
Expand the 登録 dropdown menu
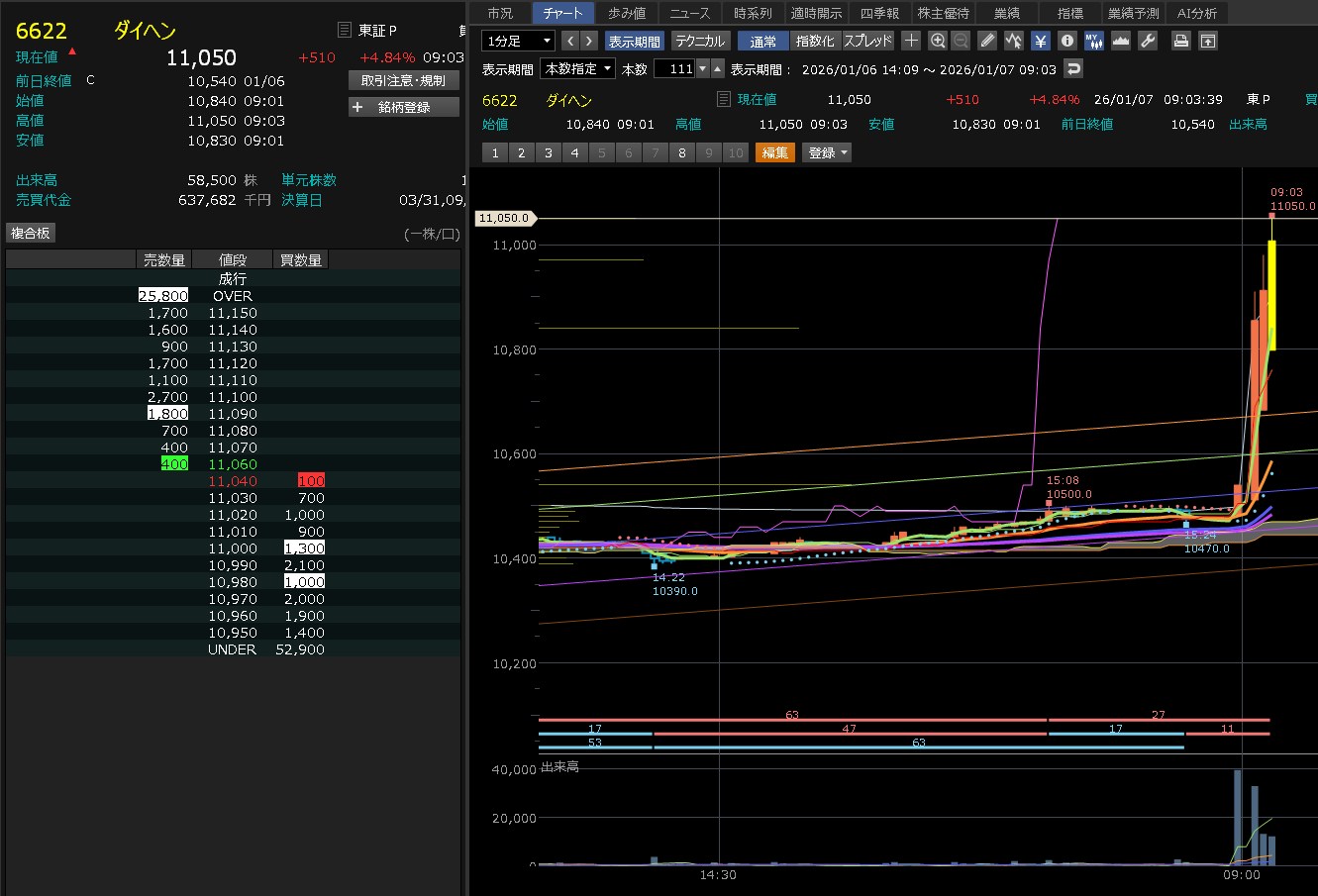[828, 152]
